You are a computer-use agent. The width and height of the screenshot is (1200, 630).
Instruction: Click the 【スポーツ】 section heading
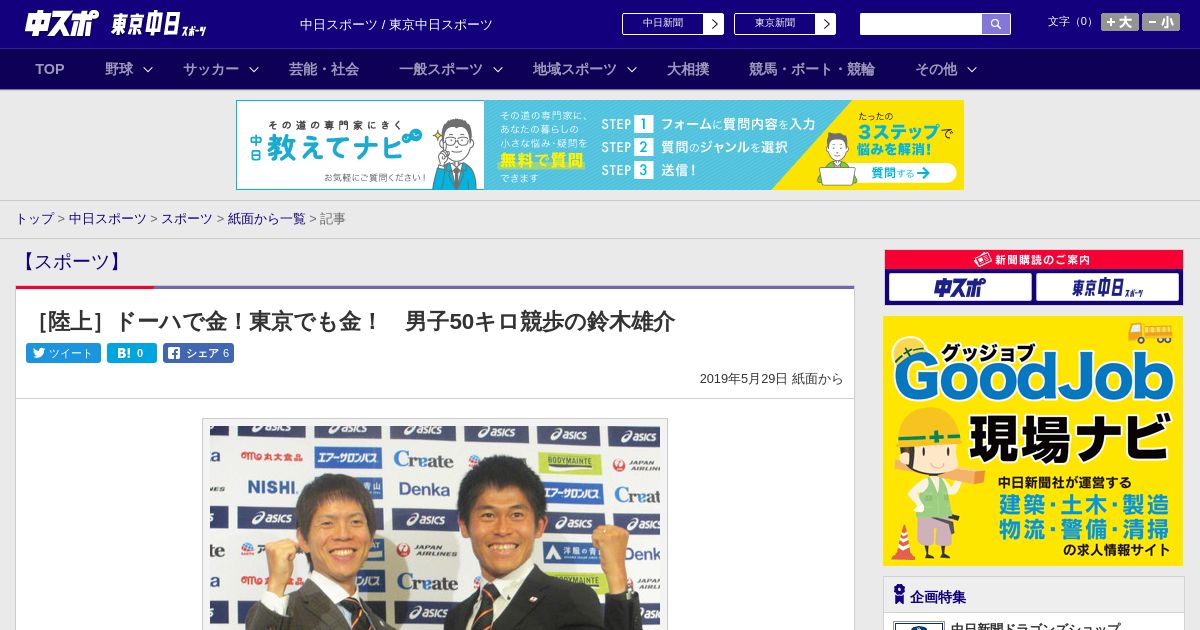(71, 262)
